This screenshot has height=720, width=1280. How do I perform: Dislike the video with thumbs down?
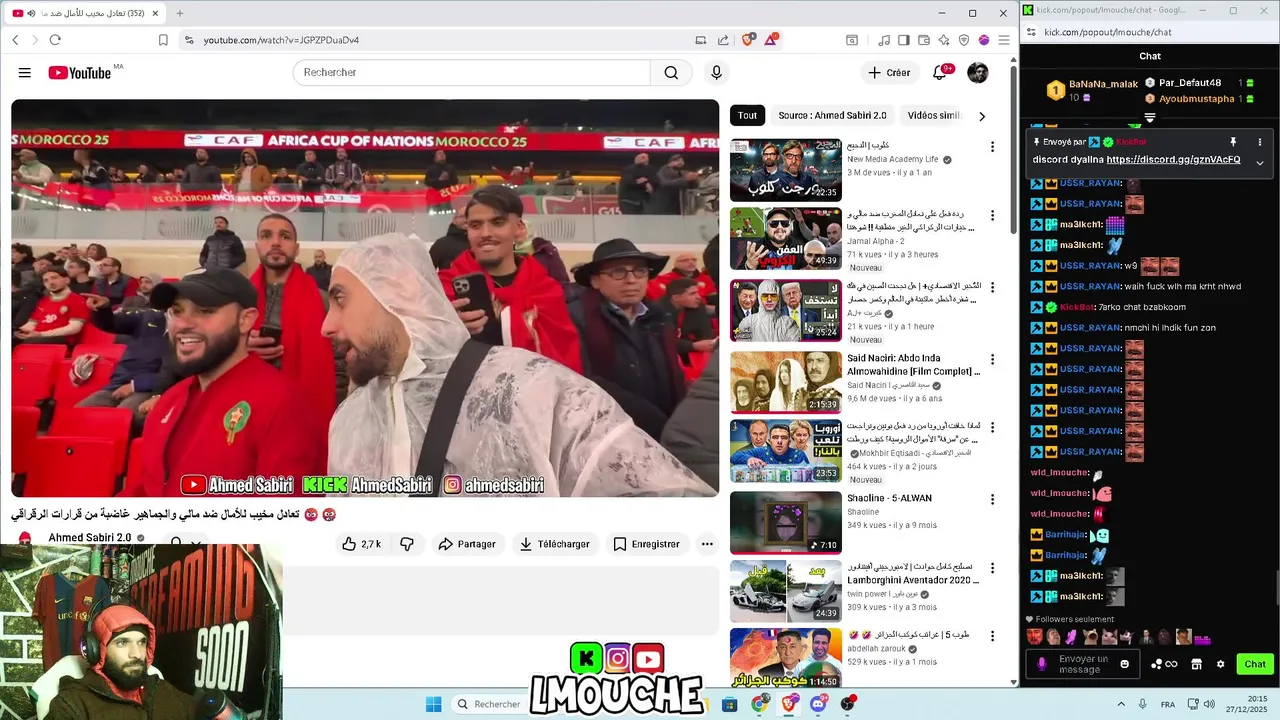[407, 544]
